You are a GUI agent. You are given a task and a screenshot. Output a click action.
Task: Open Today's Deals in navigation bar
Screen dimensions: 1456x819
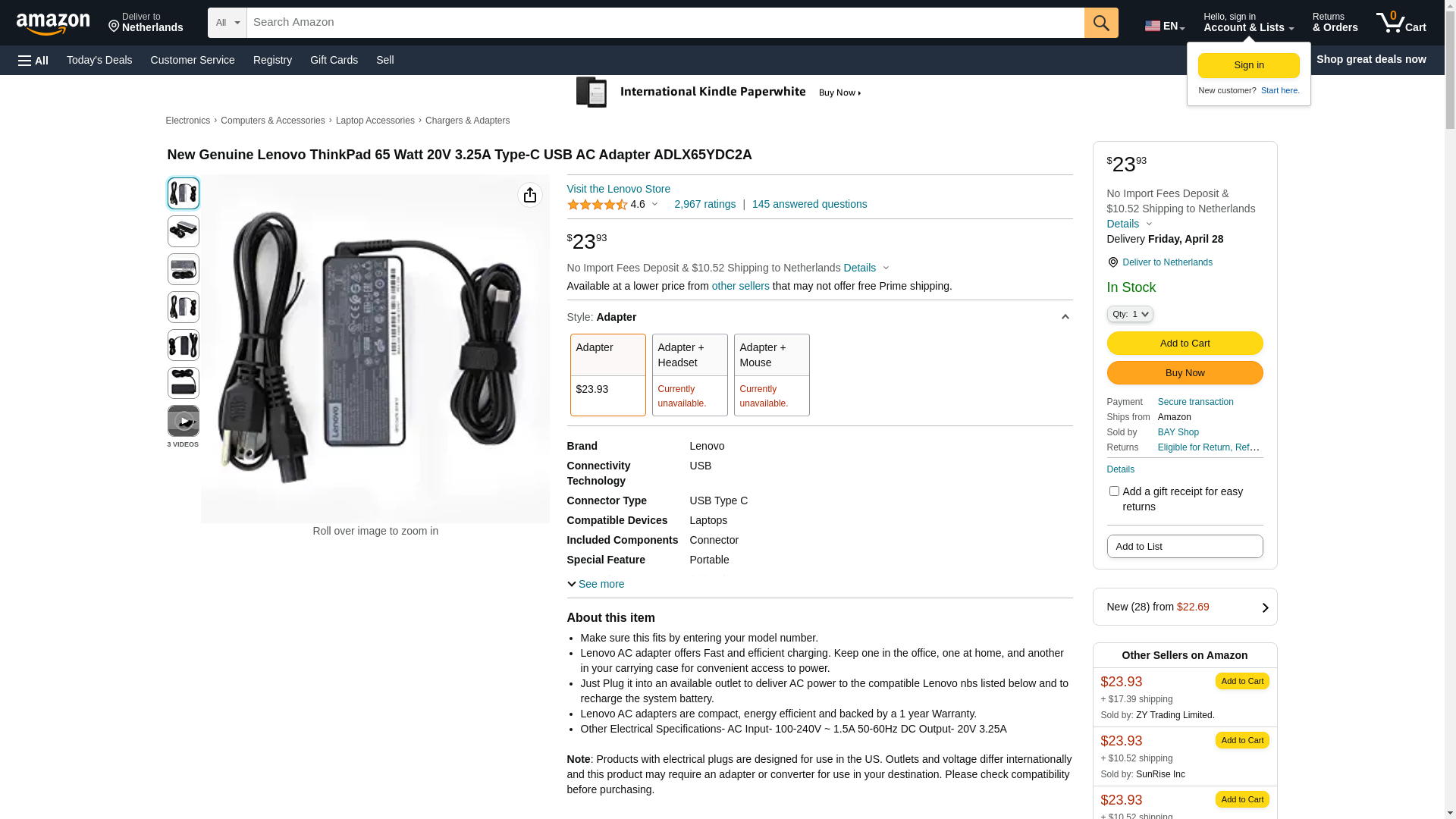pyautogui.click(x=99, y=60)
